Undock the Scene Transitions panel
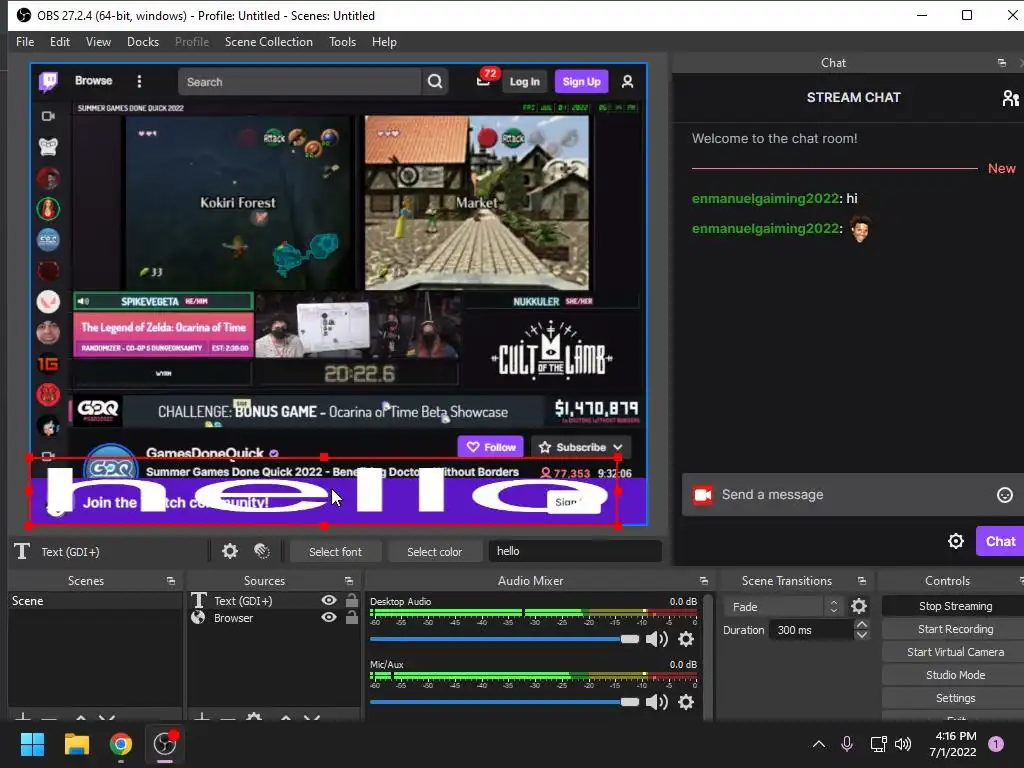Image resolution: width=1024 pixels, height=768 pixels. (x=861, y=581)
